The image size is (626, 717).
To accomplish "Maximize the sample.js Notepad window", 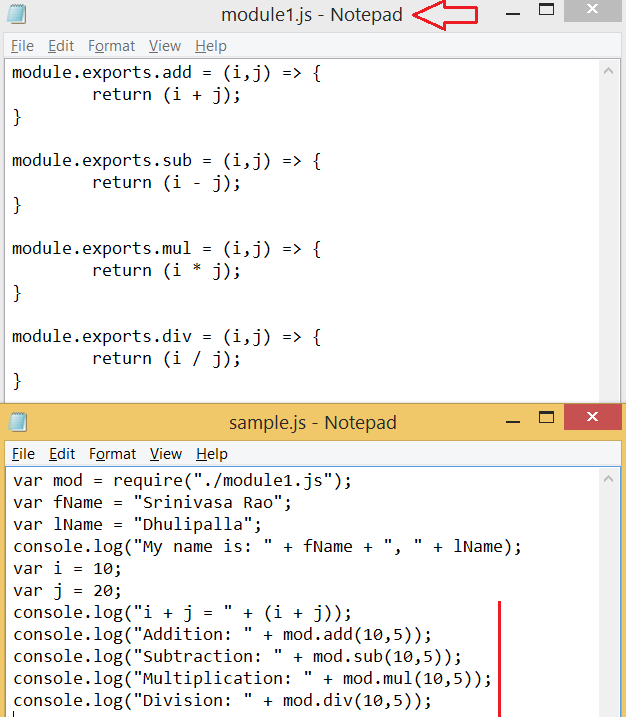I will coord(546,417).
